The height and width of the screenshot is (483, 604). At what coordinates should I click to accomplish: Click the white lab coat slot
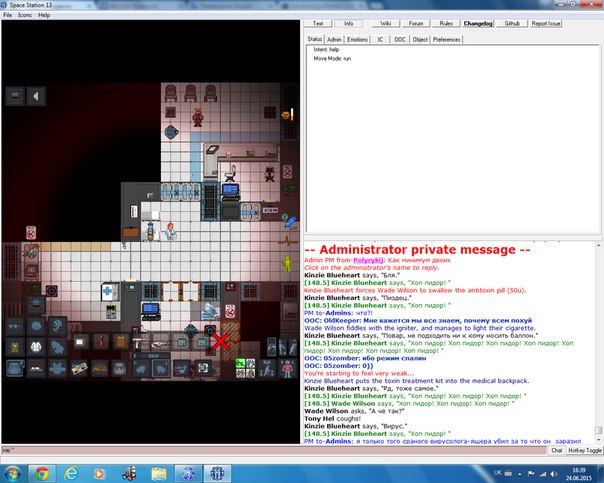point(37,347)
